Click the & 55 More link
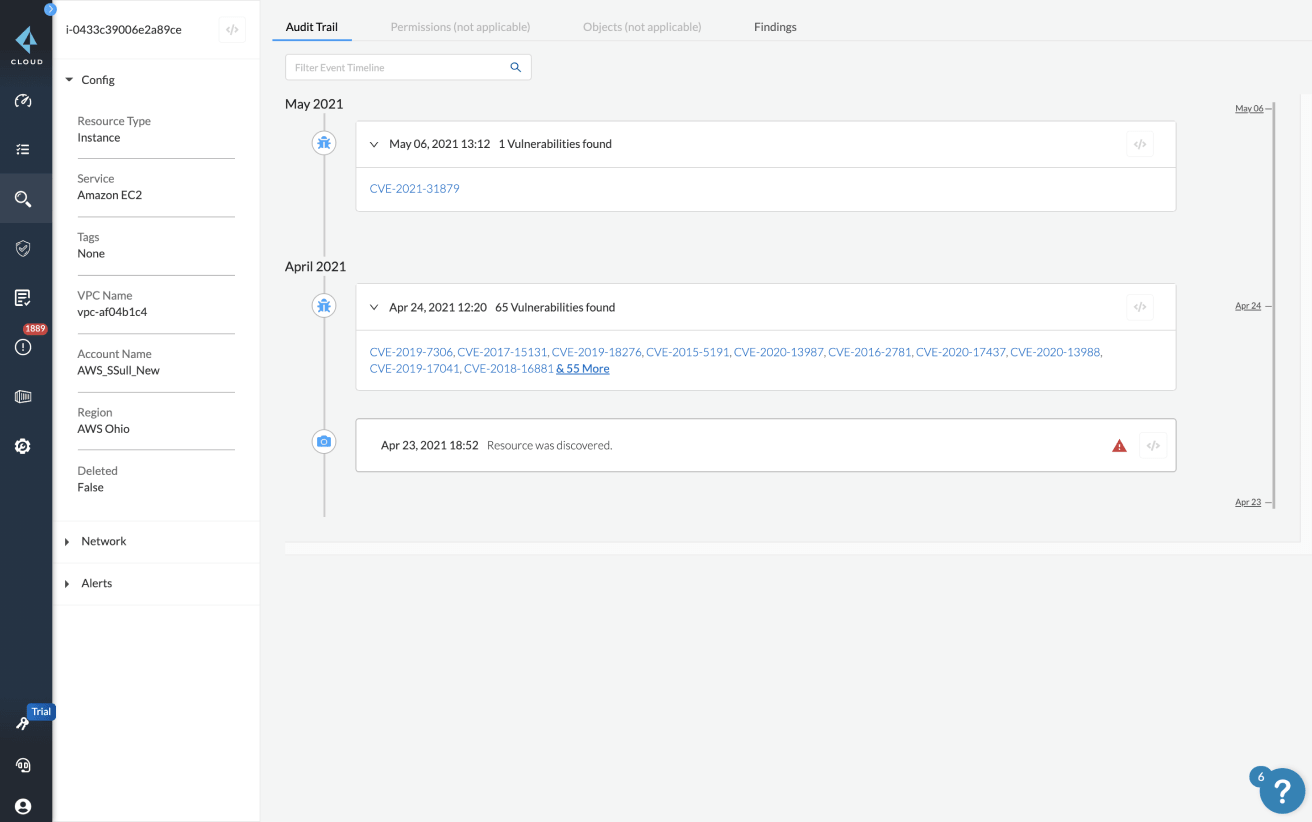Image resolution: width=1312 pixels, height=822 pixels. [583, 368]
